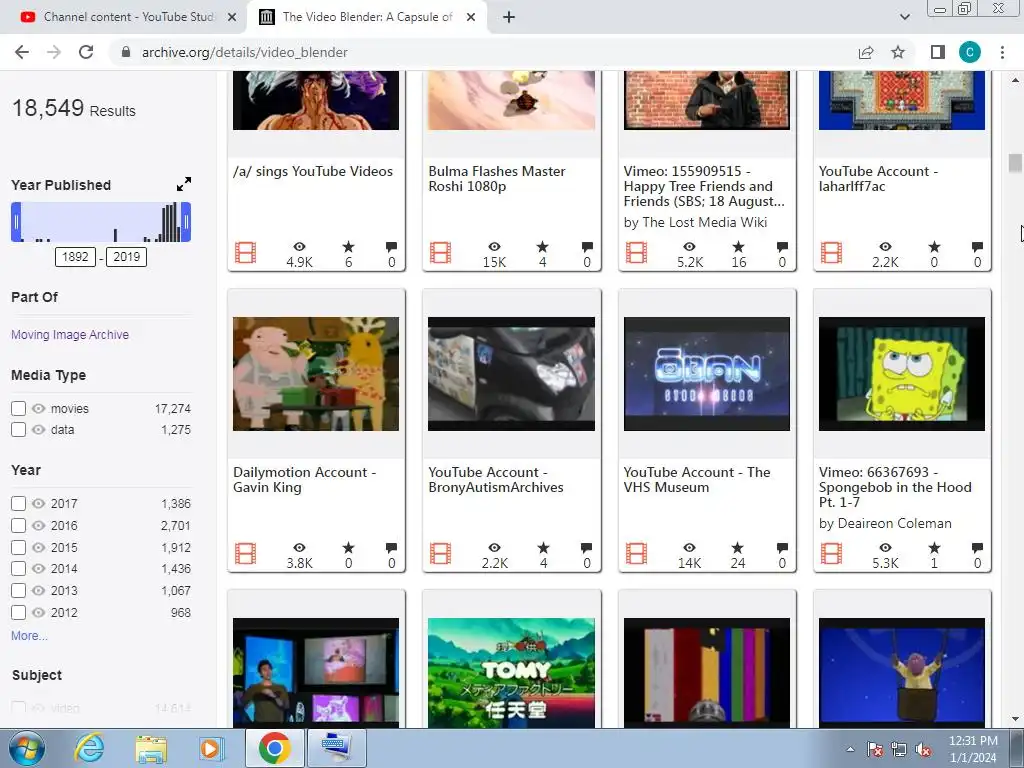The image size is (1024, 768).
Task: Open a new browser tab
Action: [x=509, y=18]
